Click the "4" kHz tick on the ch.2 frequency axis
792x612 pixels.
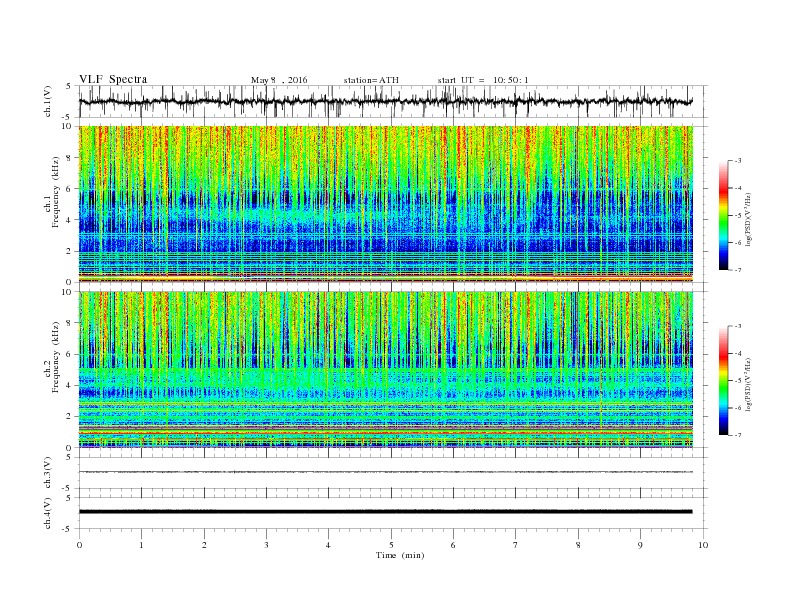click(x=69, y=385)
